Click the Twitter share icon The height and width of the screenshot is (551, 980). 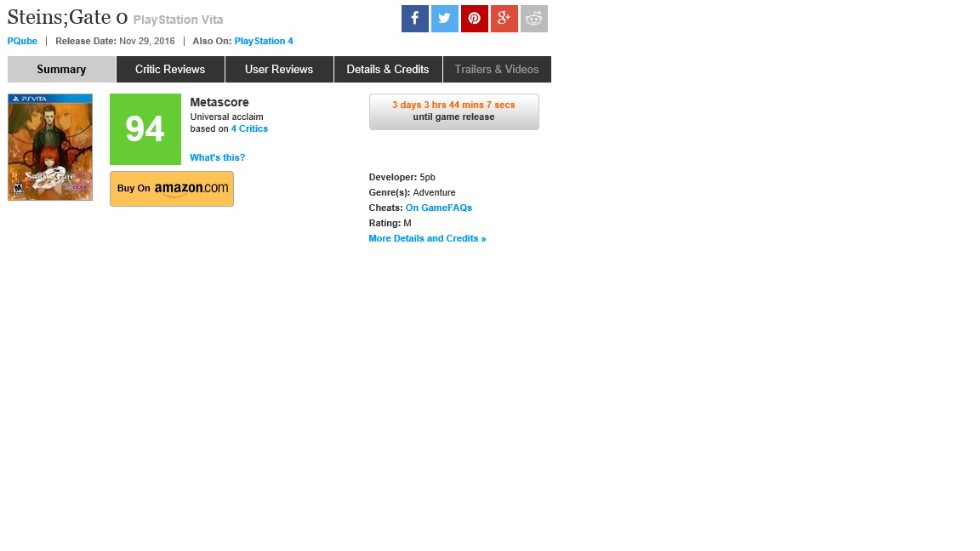[x=445, y=19]
